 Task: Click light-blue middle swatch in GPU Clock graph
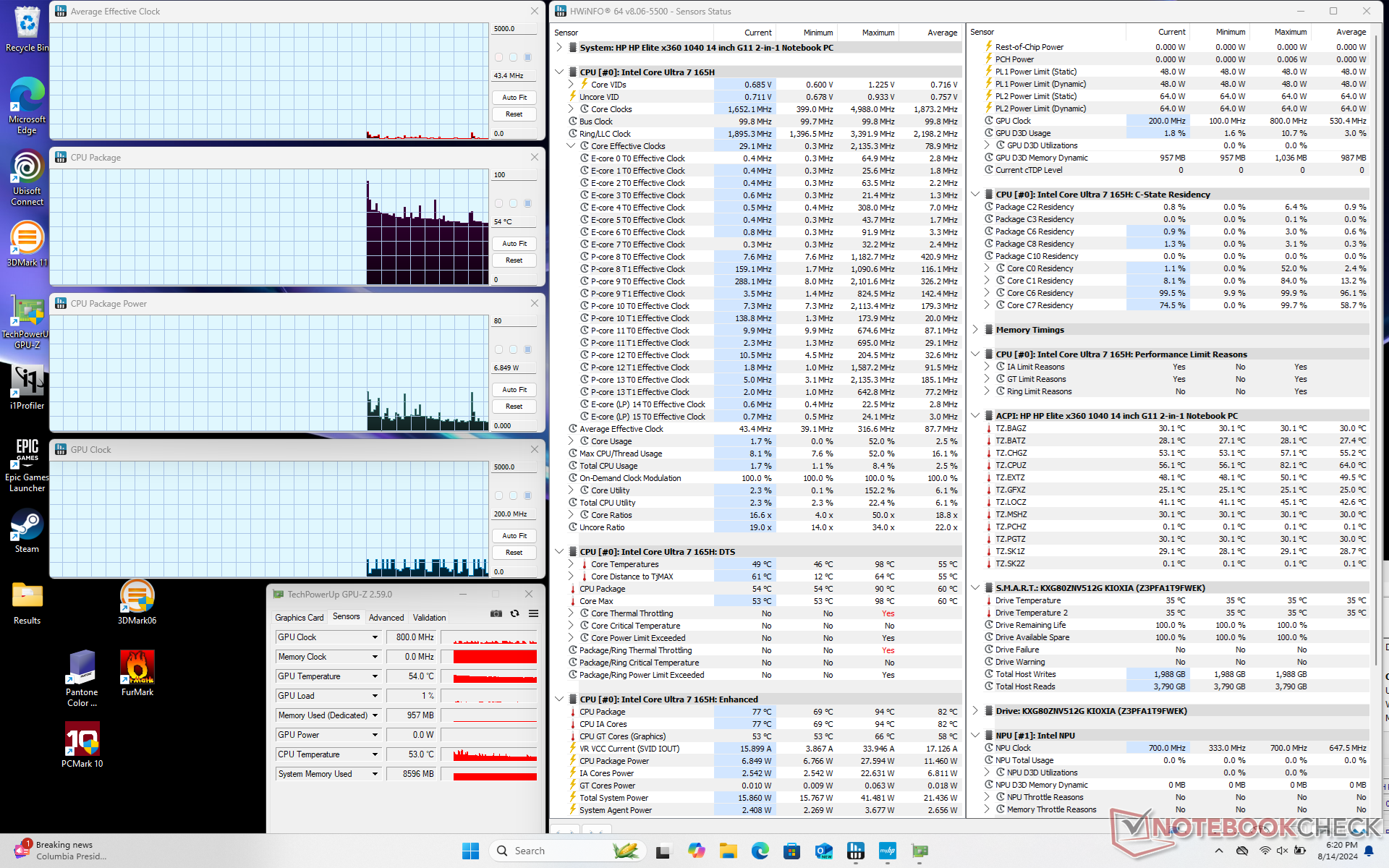(x=513, y=495)
